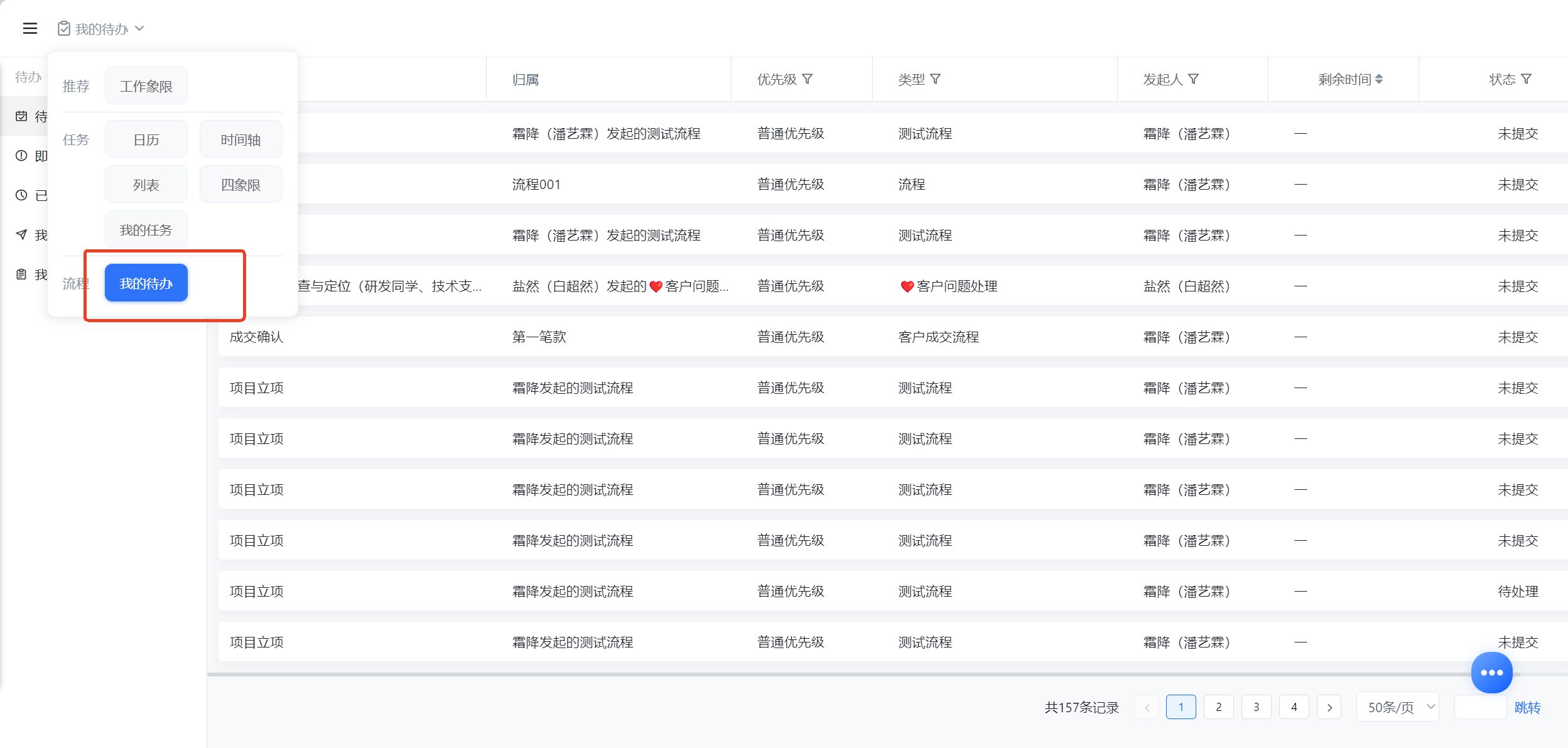Click the 类型 filter icon
The width and height of the screenshot is (1568, 748).
pyautogui.click(x=936, y=79)
